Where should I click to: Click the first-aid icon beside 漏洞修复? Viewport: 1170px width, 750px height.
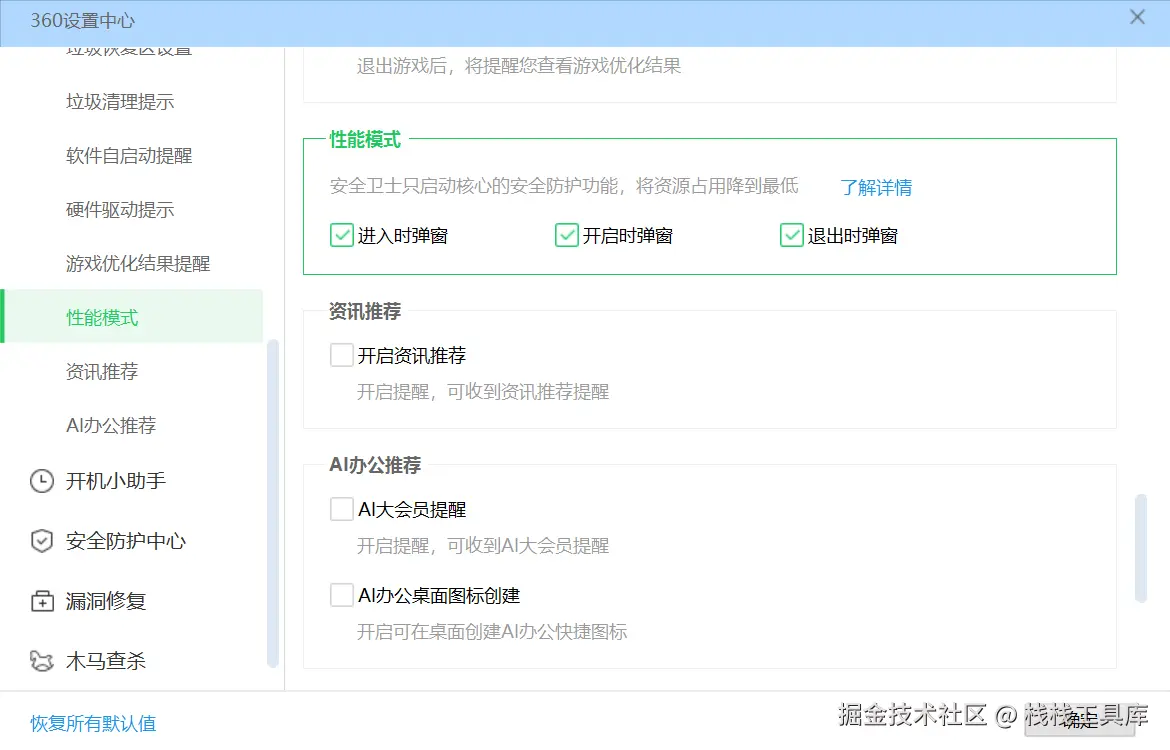(42, 601)
